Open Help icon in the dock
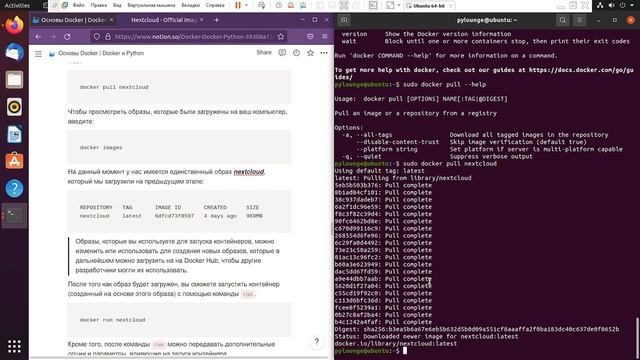The height and width of the screenshot is (360, 640). point(14,189)
